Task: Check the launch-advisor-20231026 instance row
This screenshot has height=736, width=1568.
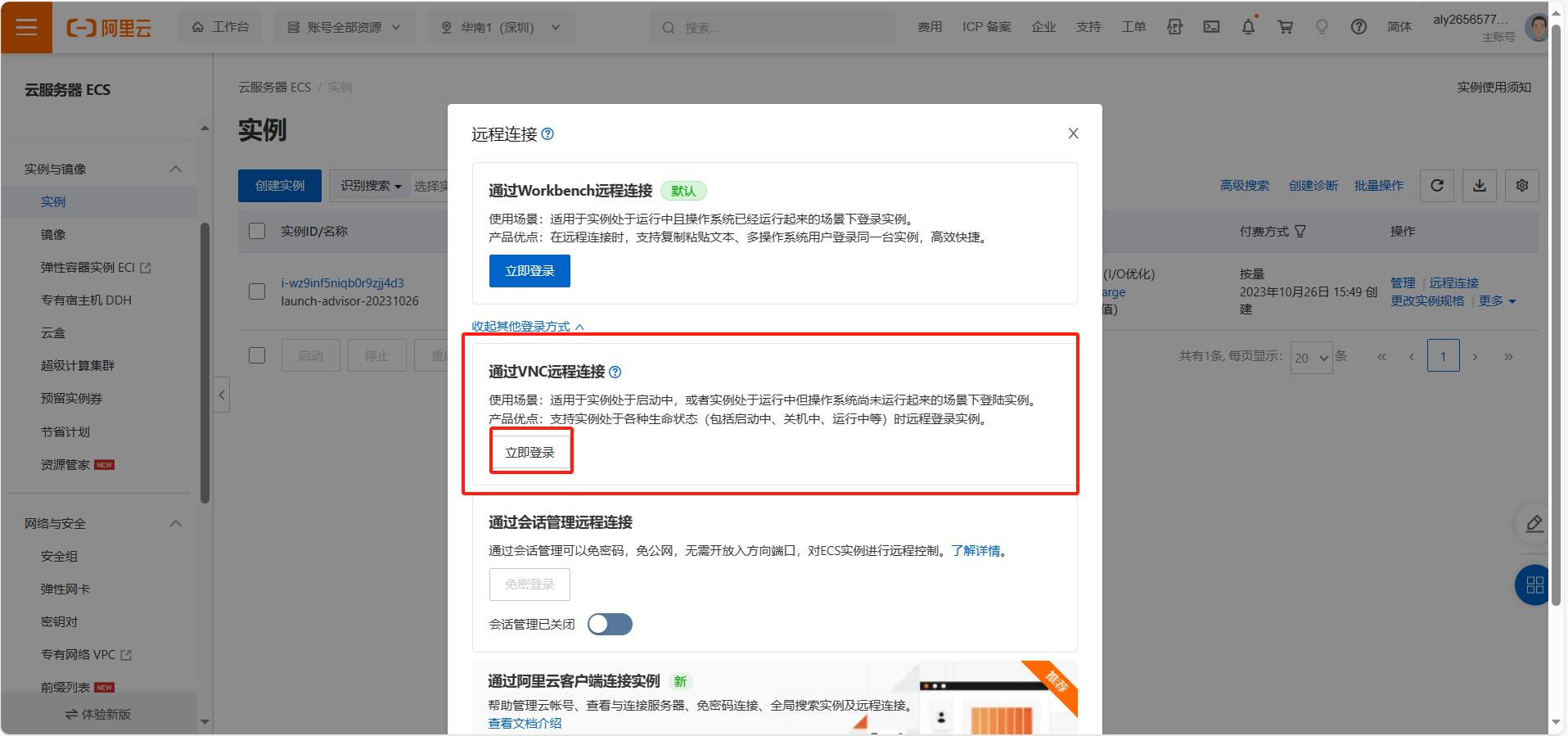Action: [257, 291]
